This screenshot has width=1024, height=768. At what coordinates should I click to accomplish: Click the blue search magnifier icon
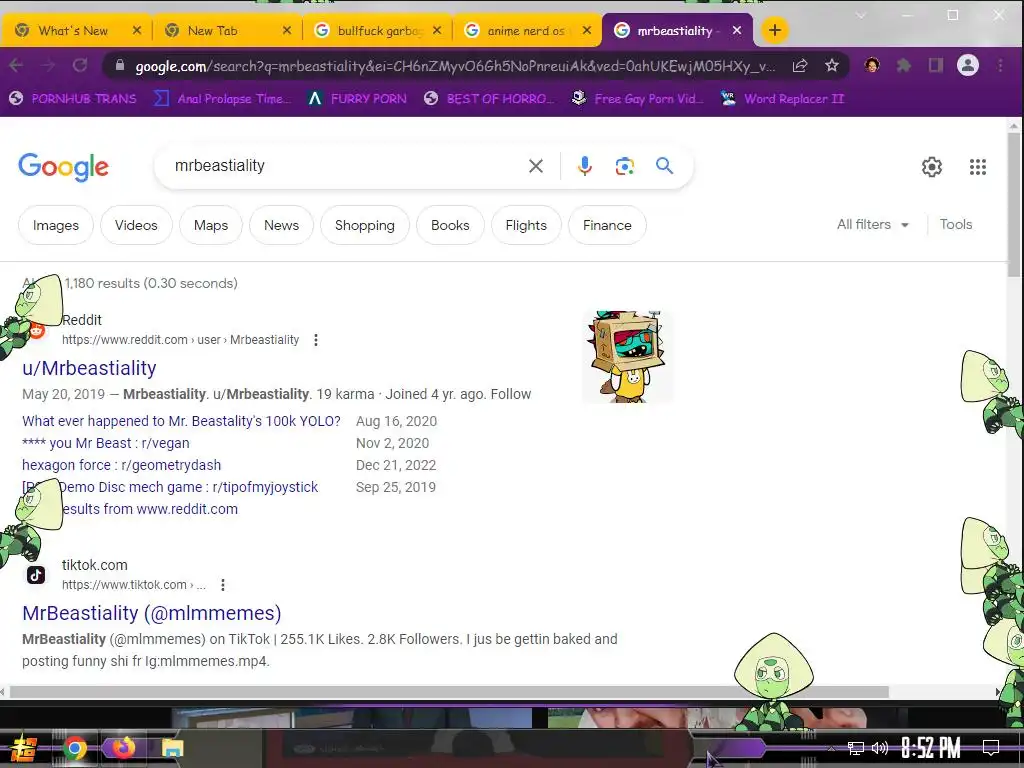[664, 166]
